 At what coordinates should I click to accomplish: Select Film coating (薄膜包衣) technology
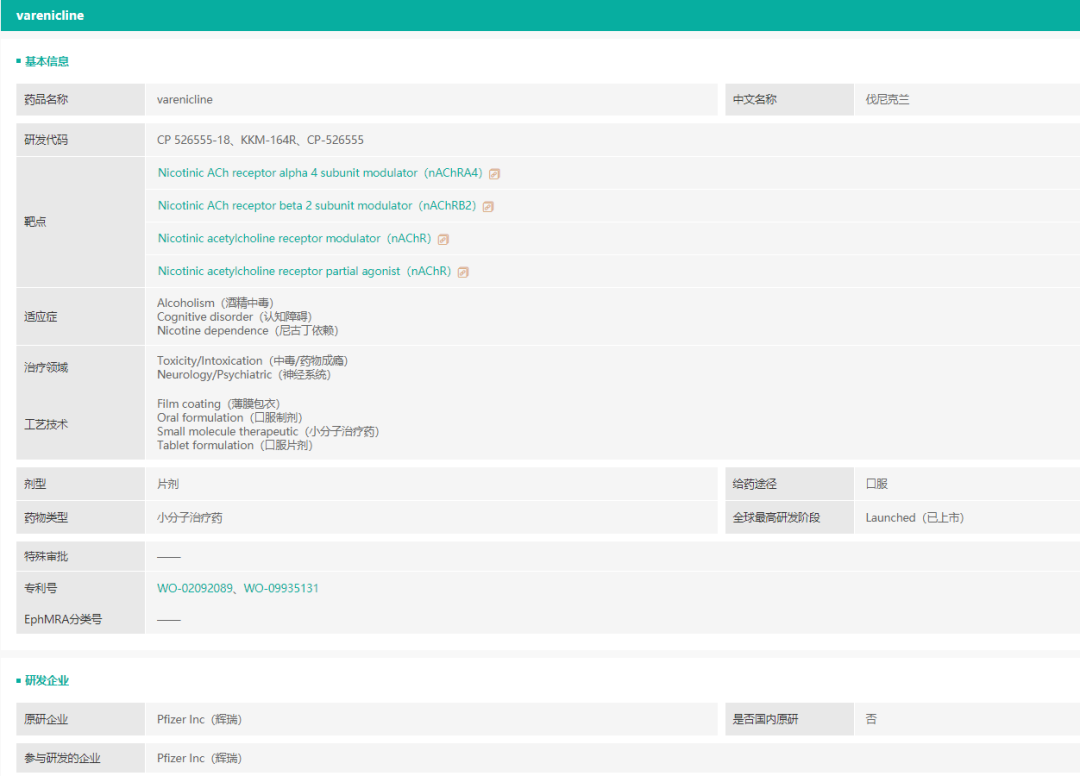tap(218, 403)
